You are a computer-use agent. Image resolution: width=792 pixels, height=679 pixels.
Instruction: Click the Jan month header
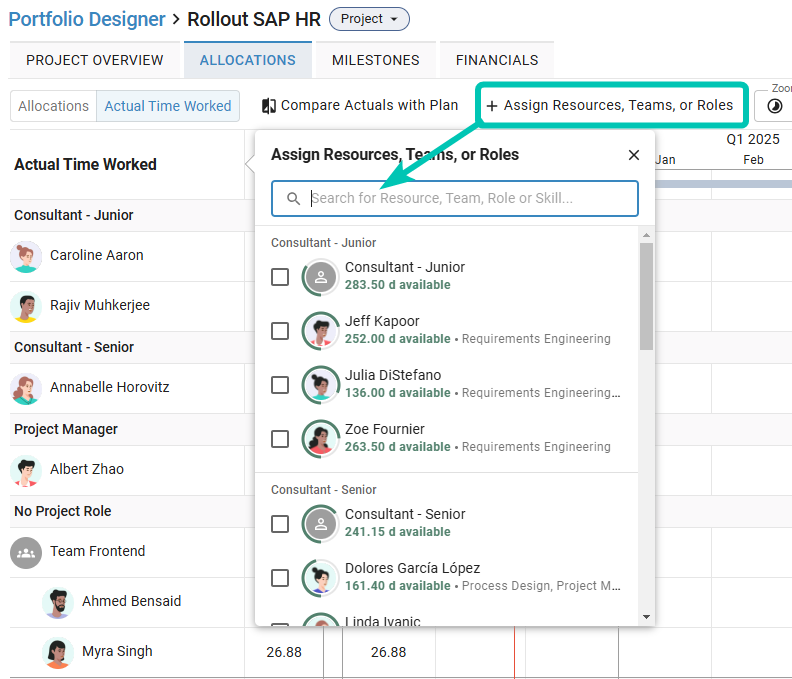[x=665, y=160]
